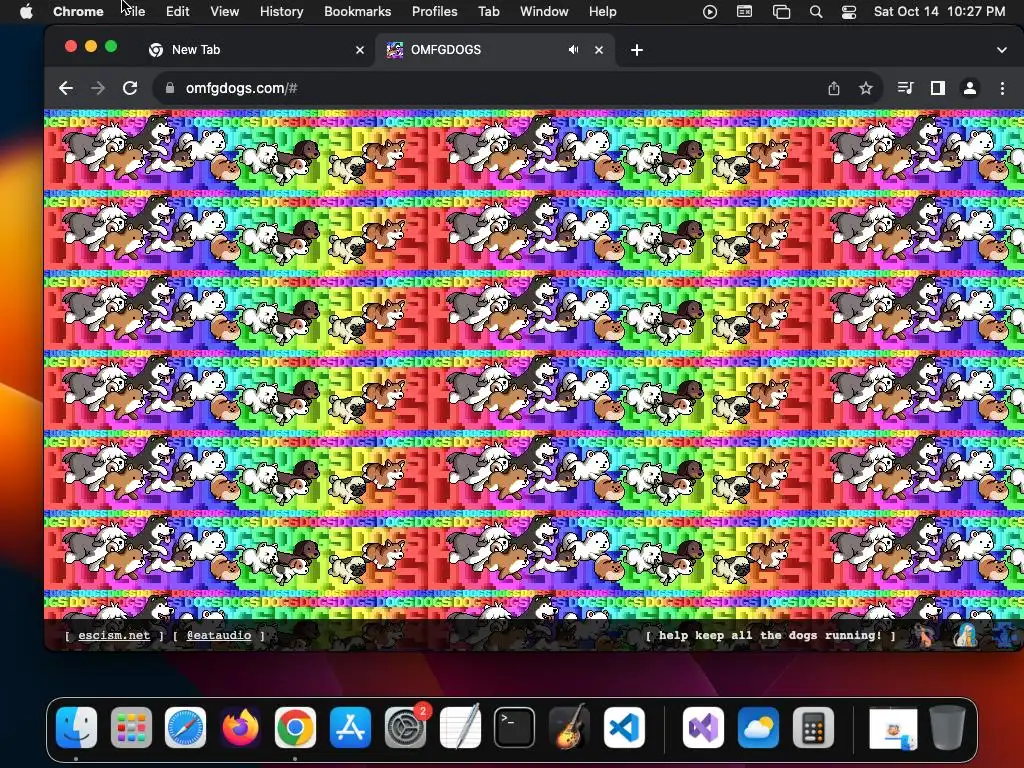Open Launchpad from the Dock
The width and height of the screenshot is (1024, 768).
131,728
